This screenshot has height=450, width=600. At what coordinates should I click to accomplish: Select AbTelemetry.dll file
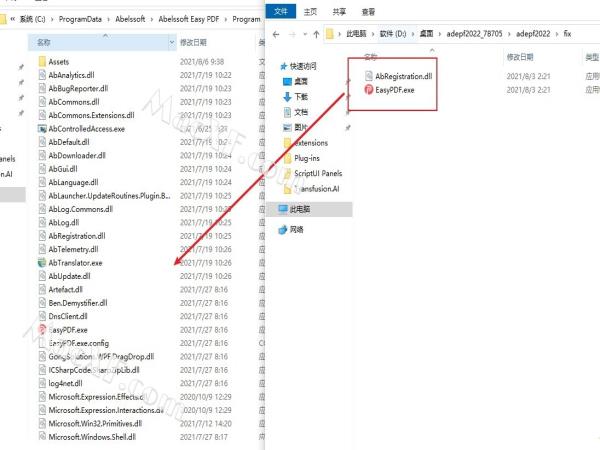click(x=73, y=249)
